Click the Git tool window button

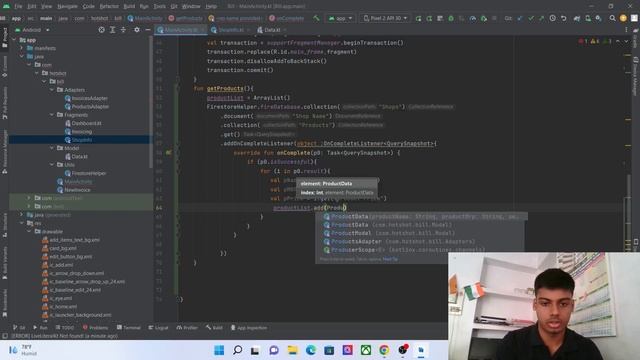pyautogui.click(x=19, y=328)
